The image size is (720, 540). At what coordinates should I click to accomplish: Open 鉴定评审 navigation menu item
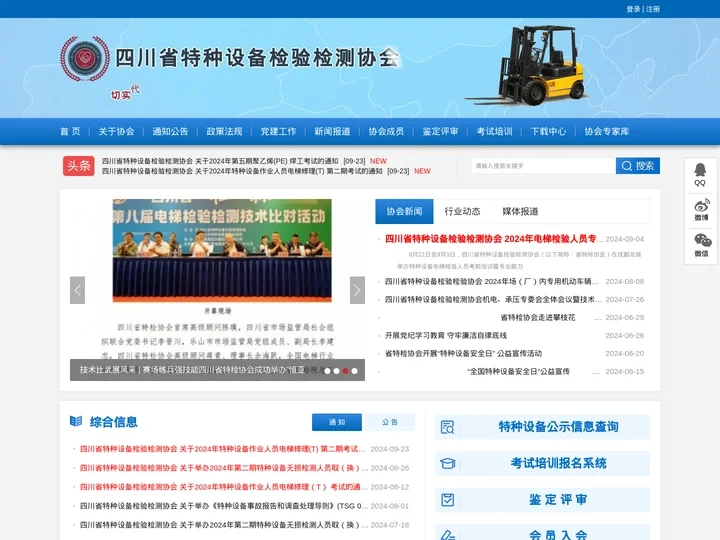tap(440, 131)
